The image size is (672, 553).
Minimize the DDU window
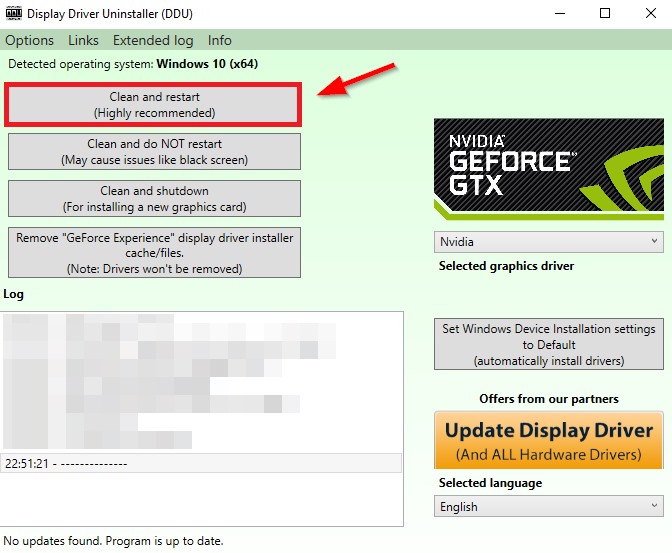tap(560, 13)
